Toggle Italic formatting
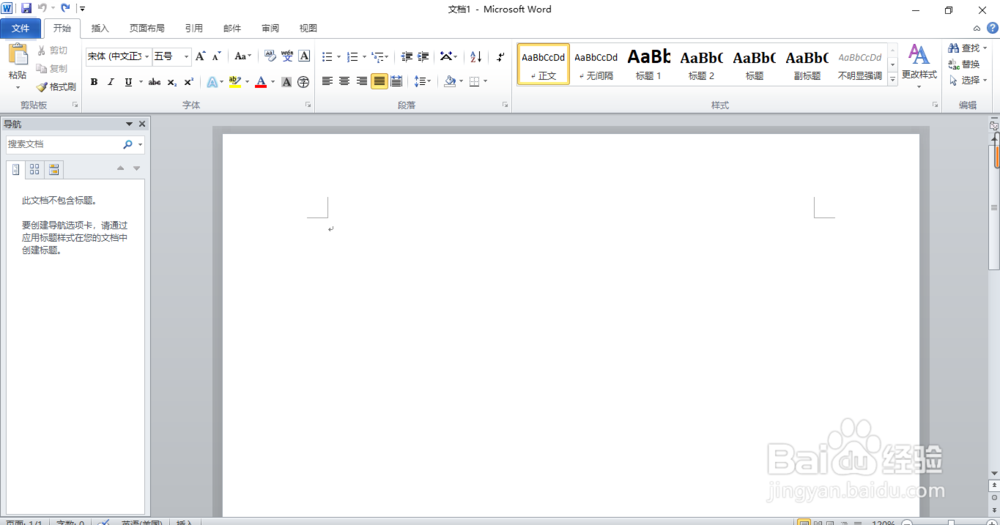Image resolution: width=1000 pixels, height=525 pixels. point(111,82)
